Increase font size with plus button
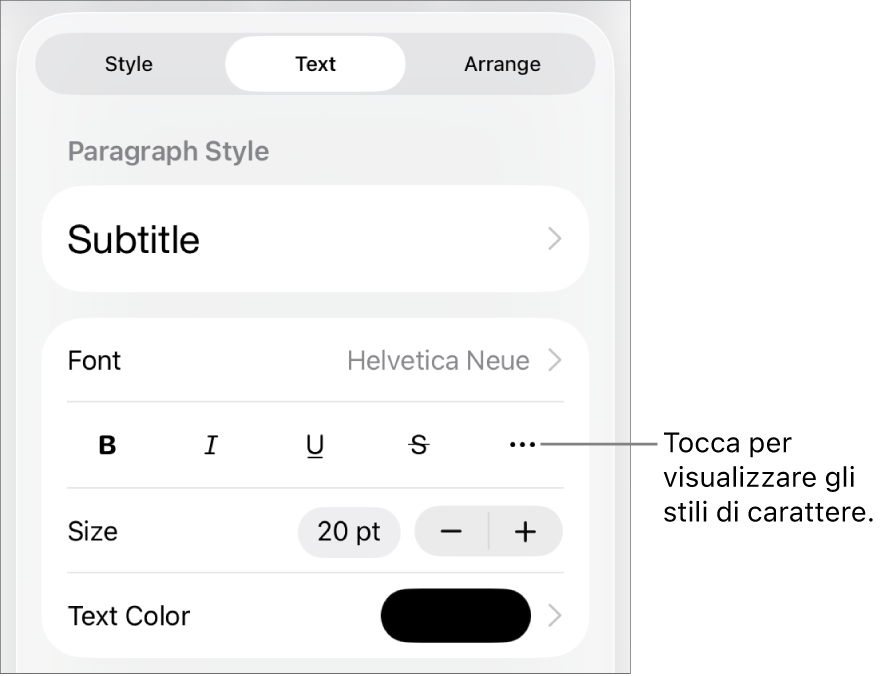 click(525, 532)
